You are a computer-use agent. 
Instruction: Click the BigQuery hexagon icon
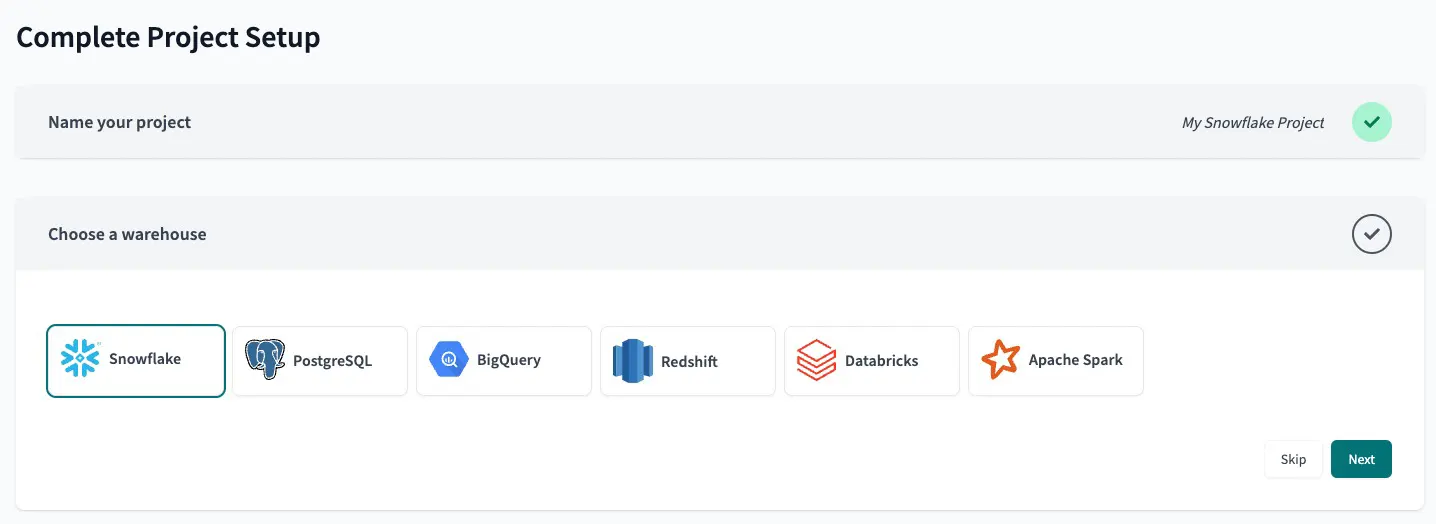click(x=449, y=360)
